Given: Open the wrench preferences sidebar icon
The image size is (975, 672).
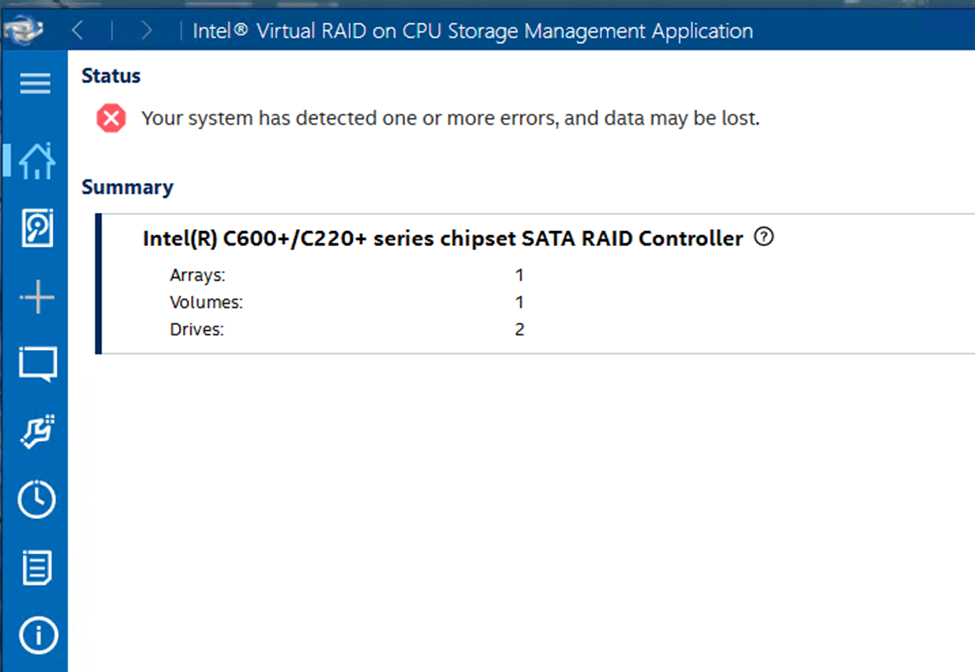Looking at the screenshot, I should pos(37,431).
